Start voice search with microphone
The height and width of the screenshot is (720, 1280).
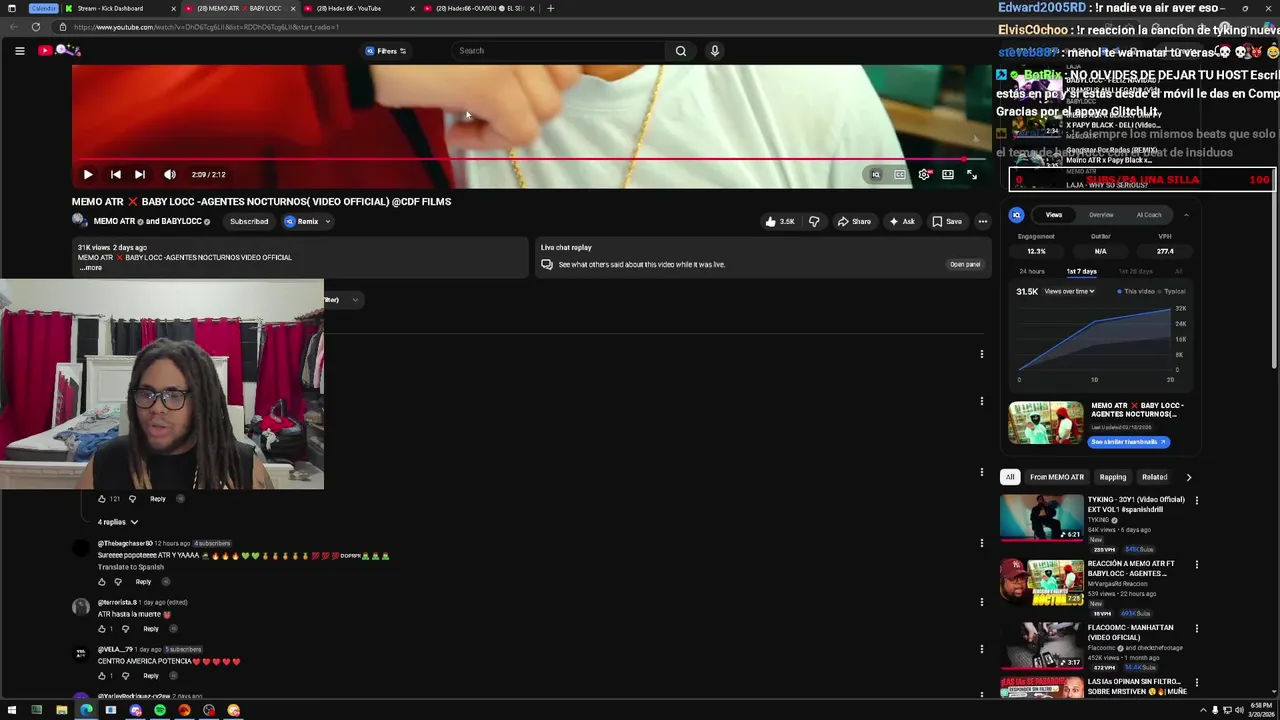click(714, 51)
